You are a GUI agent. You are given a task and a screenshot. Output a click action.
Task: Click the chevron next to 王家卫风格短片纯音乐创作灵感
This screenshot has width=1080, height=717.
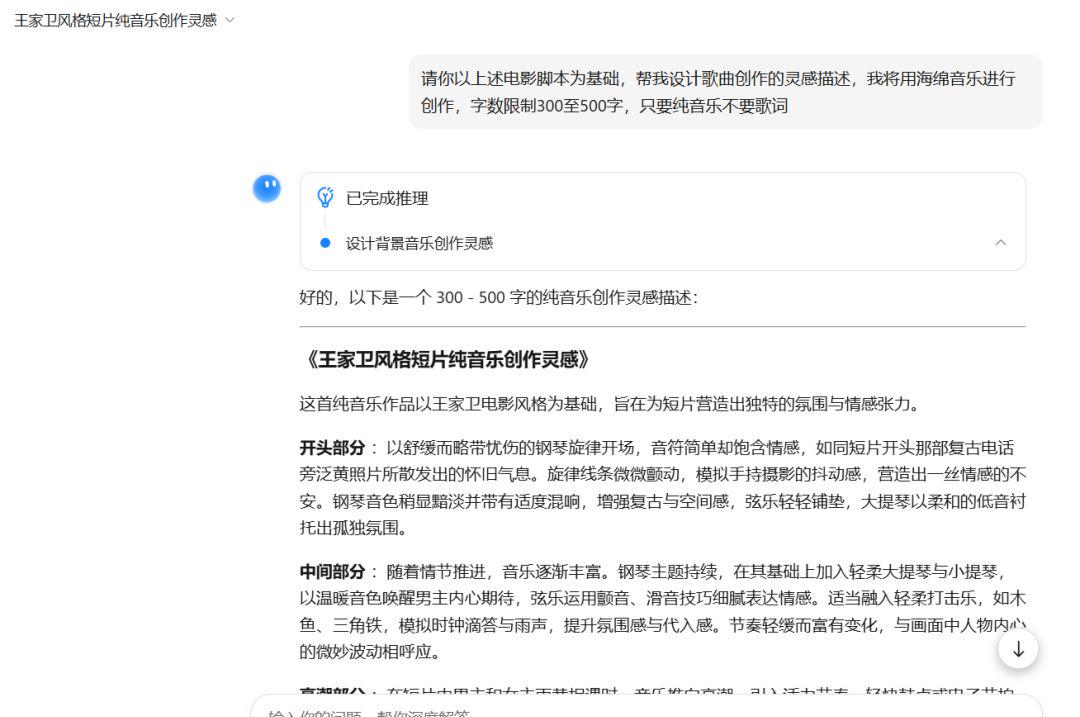(x=230, y=18)
